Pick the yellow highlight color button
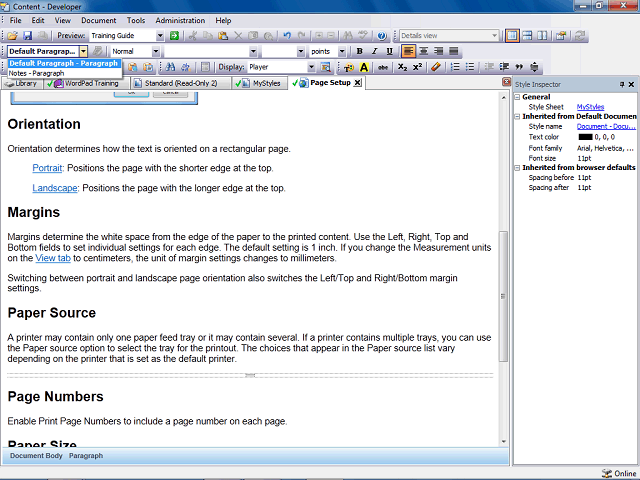Image resolution: width=640 pixels, height=480 pixels. [364, 67]
